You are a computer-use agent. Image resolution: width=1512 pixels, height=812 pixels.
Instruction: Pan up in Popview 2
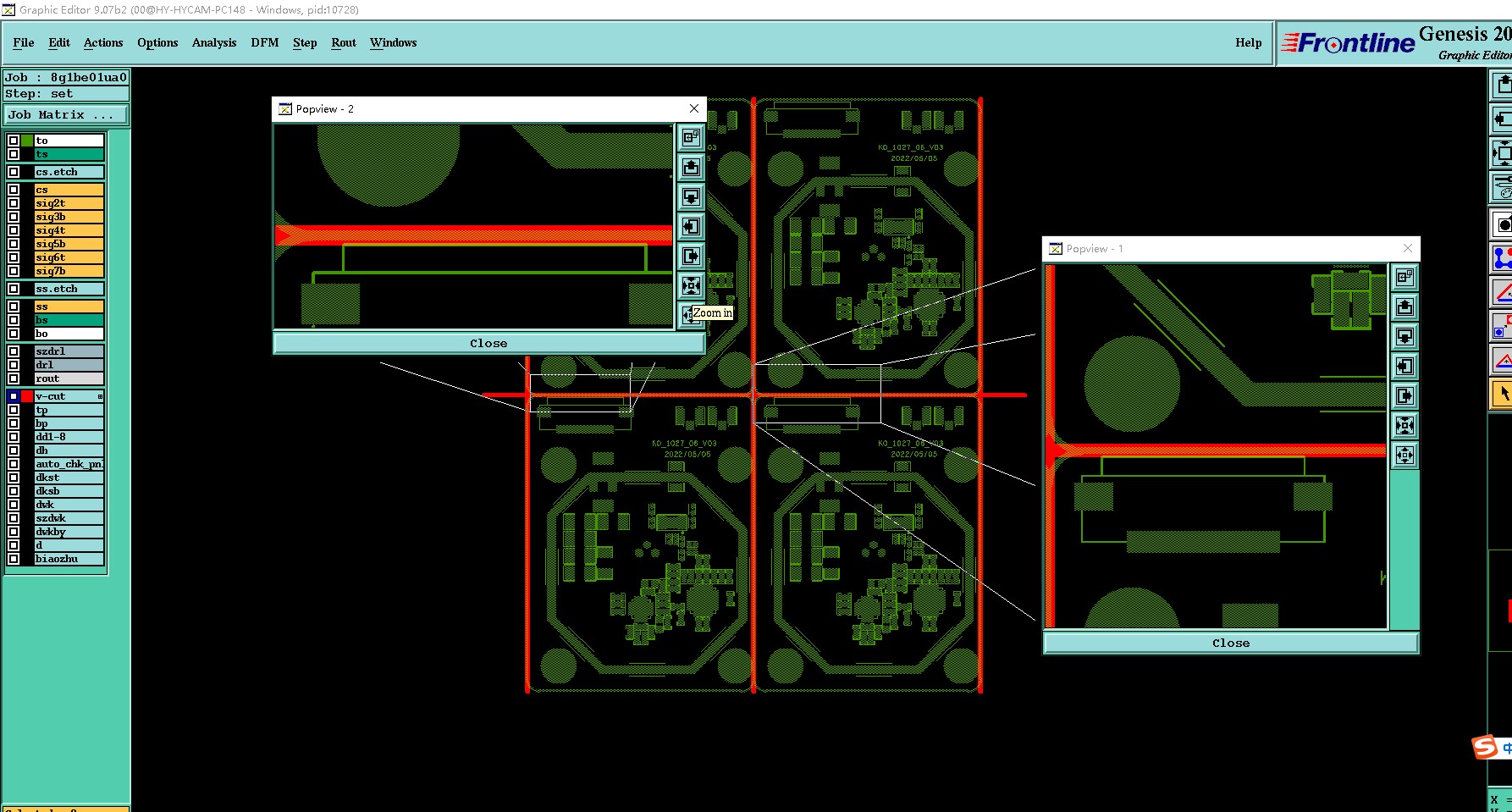pos(691,167)
